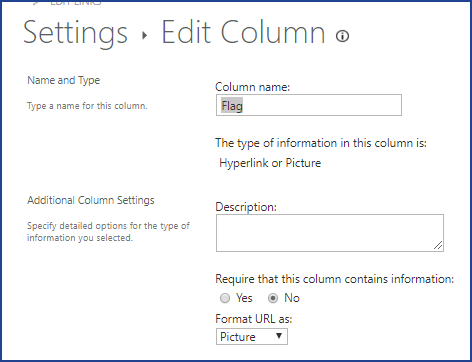Open the Format URL as dropdown
Image resolution: width=472 pixels, height=362 pixels.
click(x=252, y=337)
